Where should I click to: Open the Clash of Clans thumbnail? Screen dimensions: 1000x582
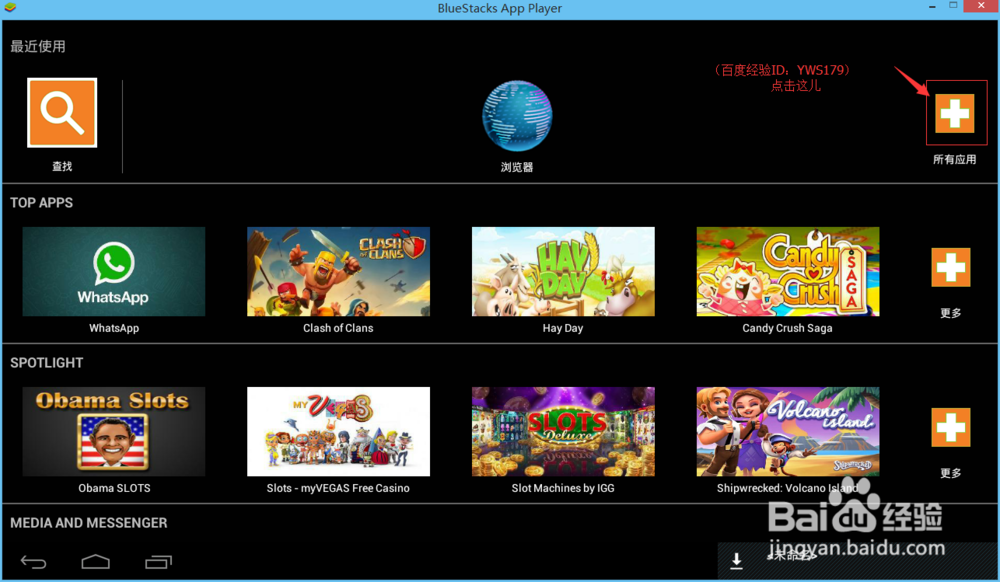[338, 272]
